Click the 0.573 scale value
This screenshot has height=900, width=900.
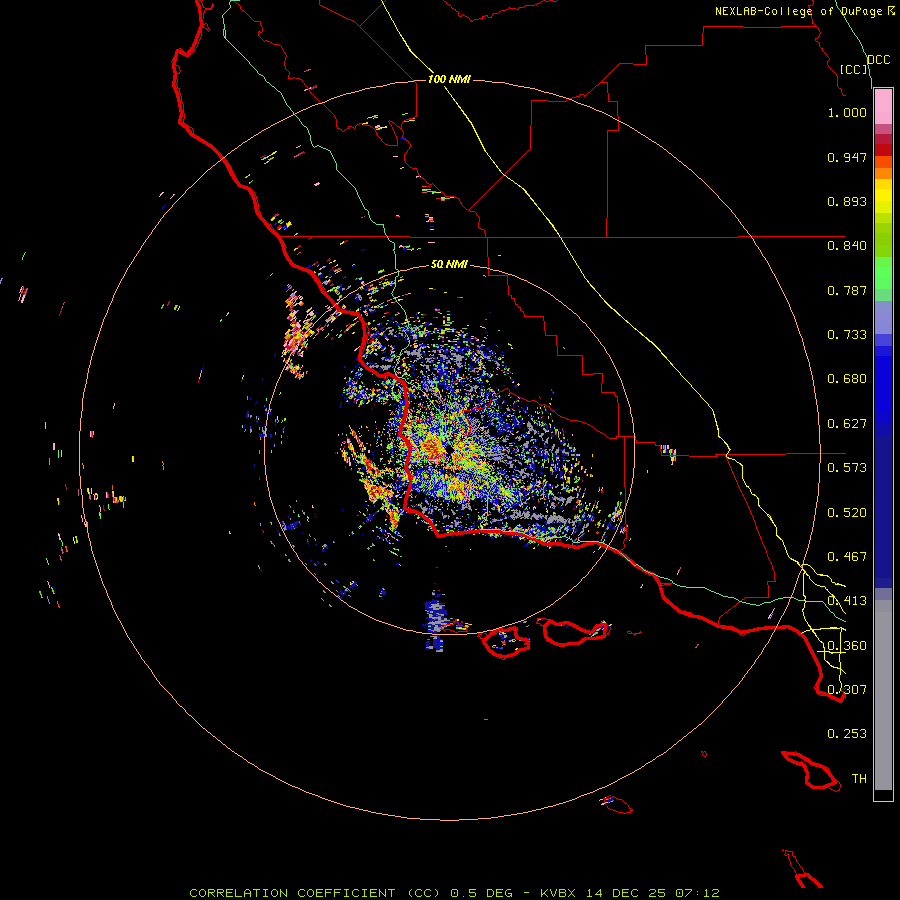point(847,468)
